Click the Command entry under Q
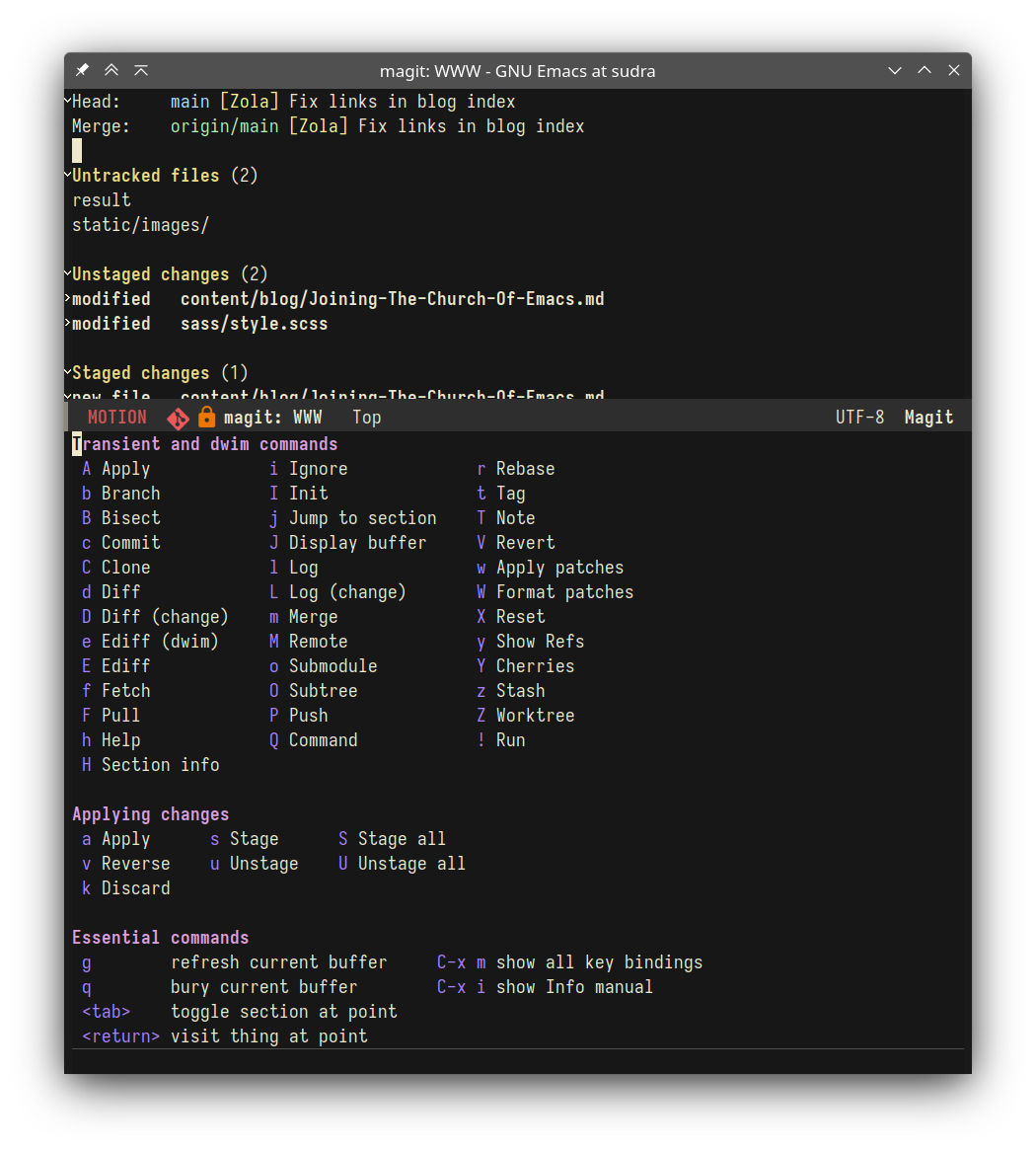This screenshot has width=1036, height=1150. pyautogui.click(x=323, y=740)
